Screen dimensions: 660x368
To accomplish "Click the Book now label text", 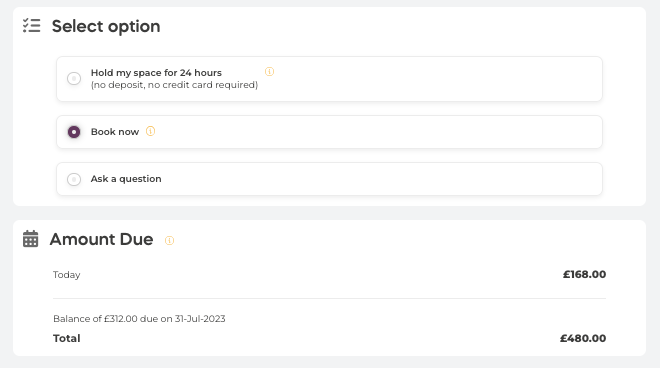I will [x=115, y=132].
